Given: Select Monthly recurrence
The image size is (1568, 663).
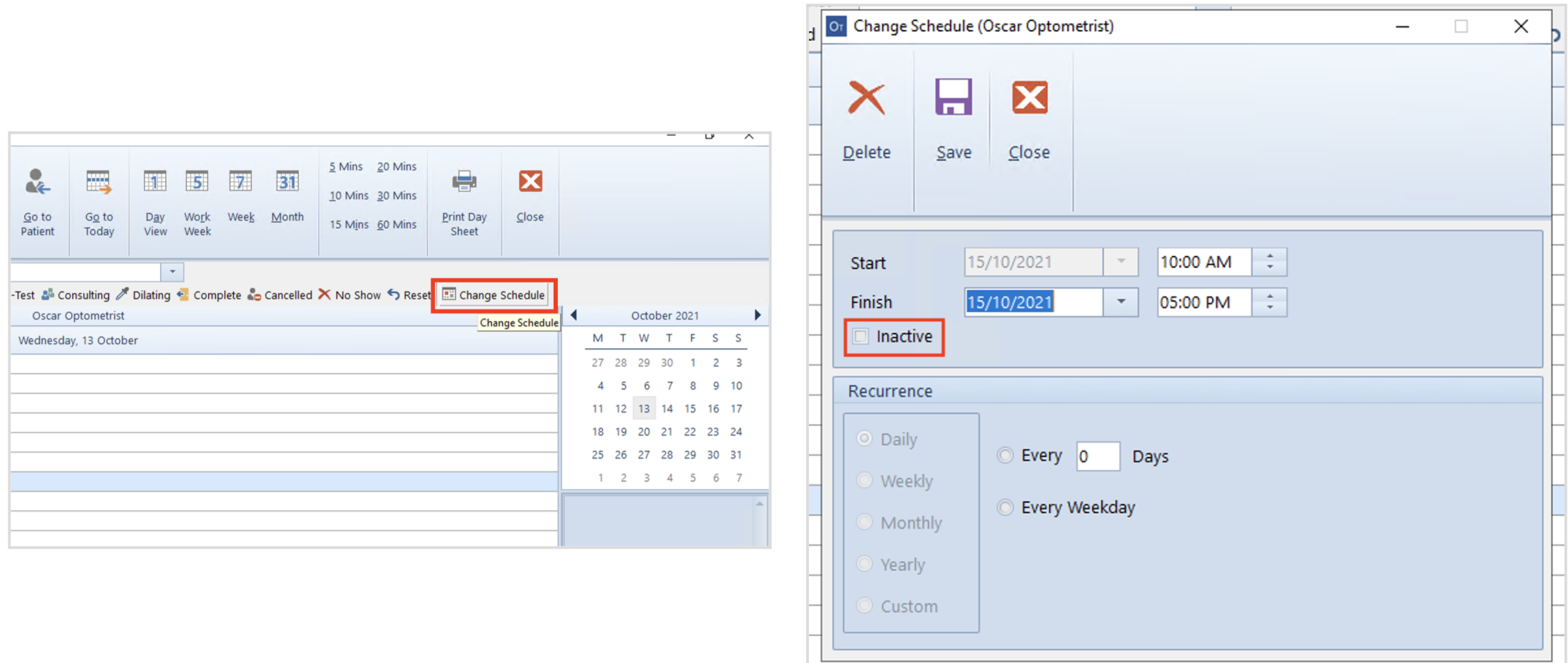Looking at the screenshot, I should [x=864, y=522].
